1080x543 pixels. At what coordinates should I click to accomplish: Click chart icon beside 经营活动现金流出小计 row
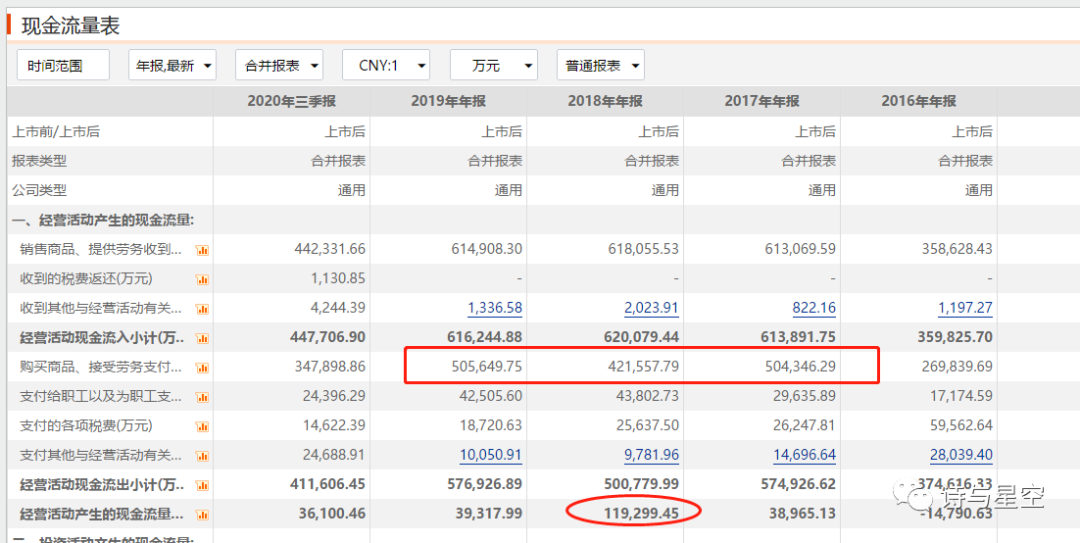[x=202, y=485]
